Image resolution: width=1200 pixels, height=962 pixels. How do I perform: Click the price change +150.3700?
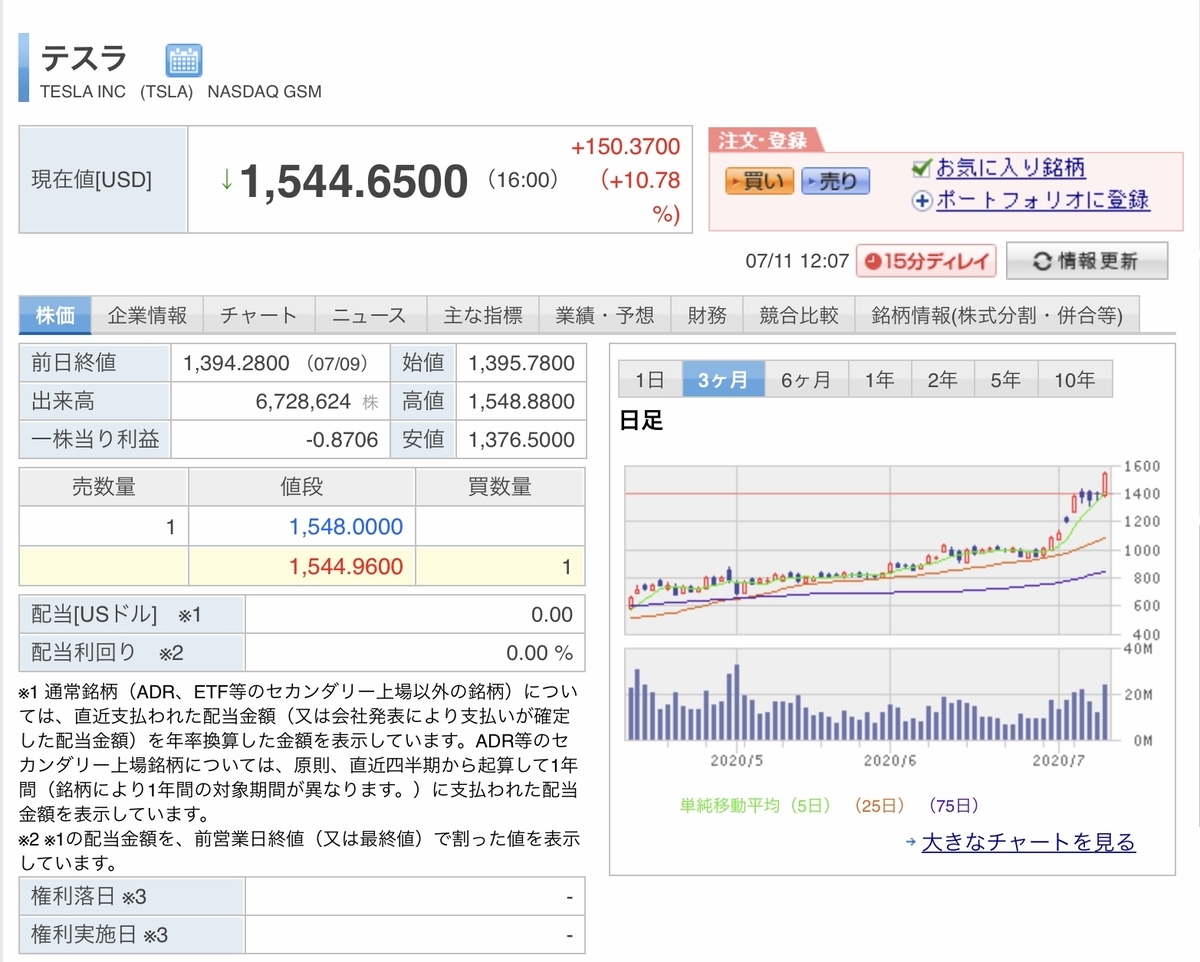[x=625, y=147]
